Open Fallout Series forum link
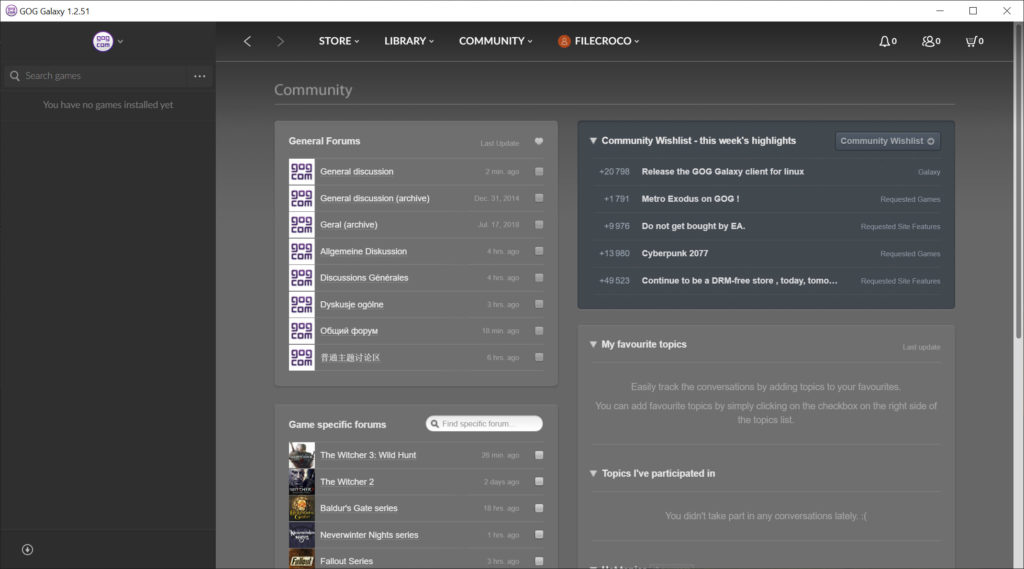The height and width of the screenshot is (569, 1024). click(x=346, y=561)
